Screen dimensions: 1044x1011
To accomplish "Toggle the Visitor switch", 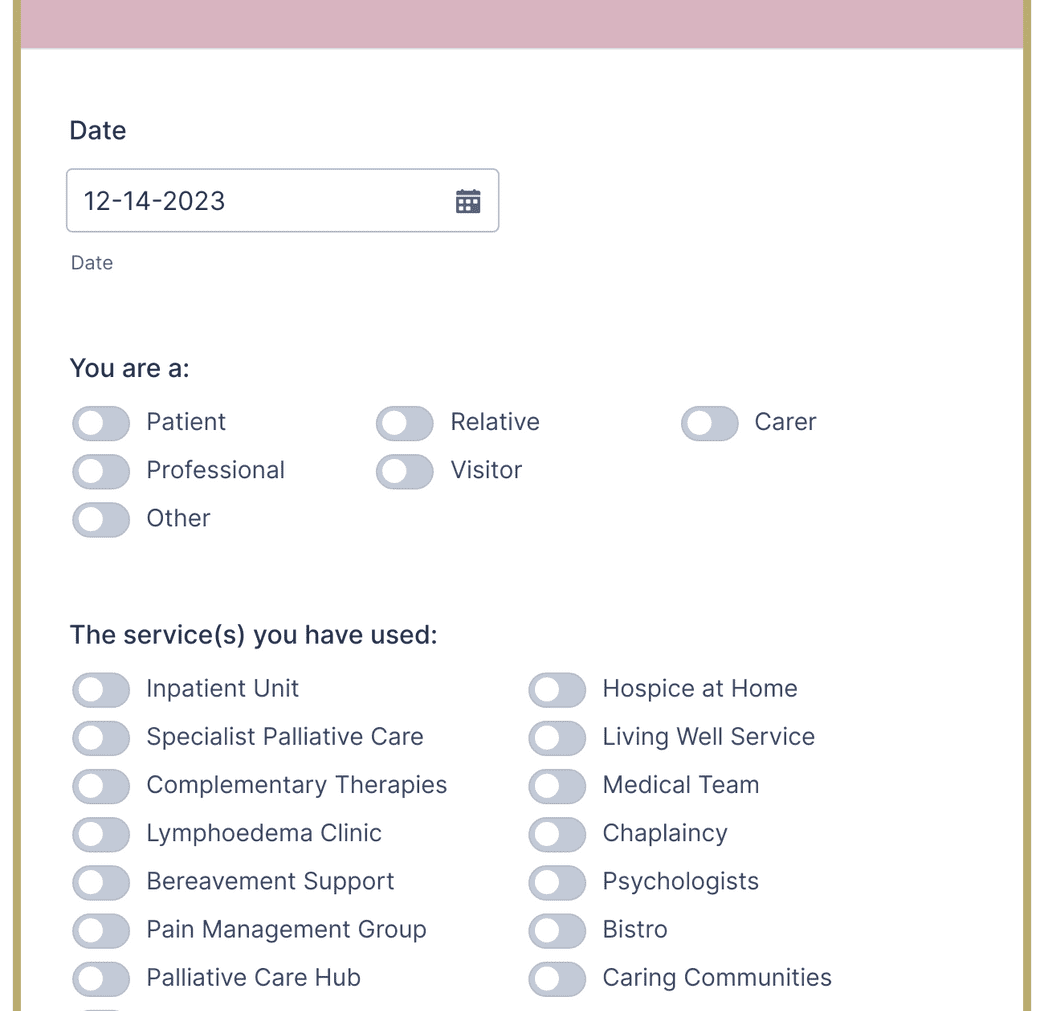I will (x=404, y=471).
